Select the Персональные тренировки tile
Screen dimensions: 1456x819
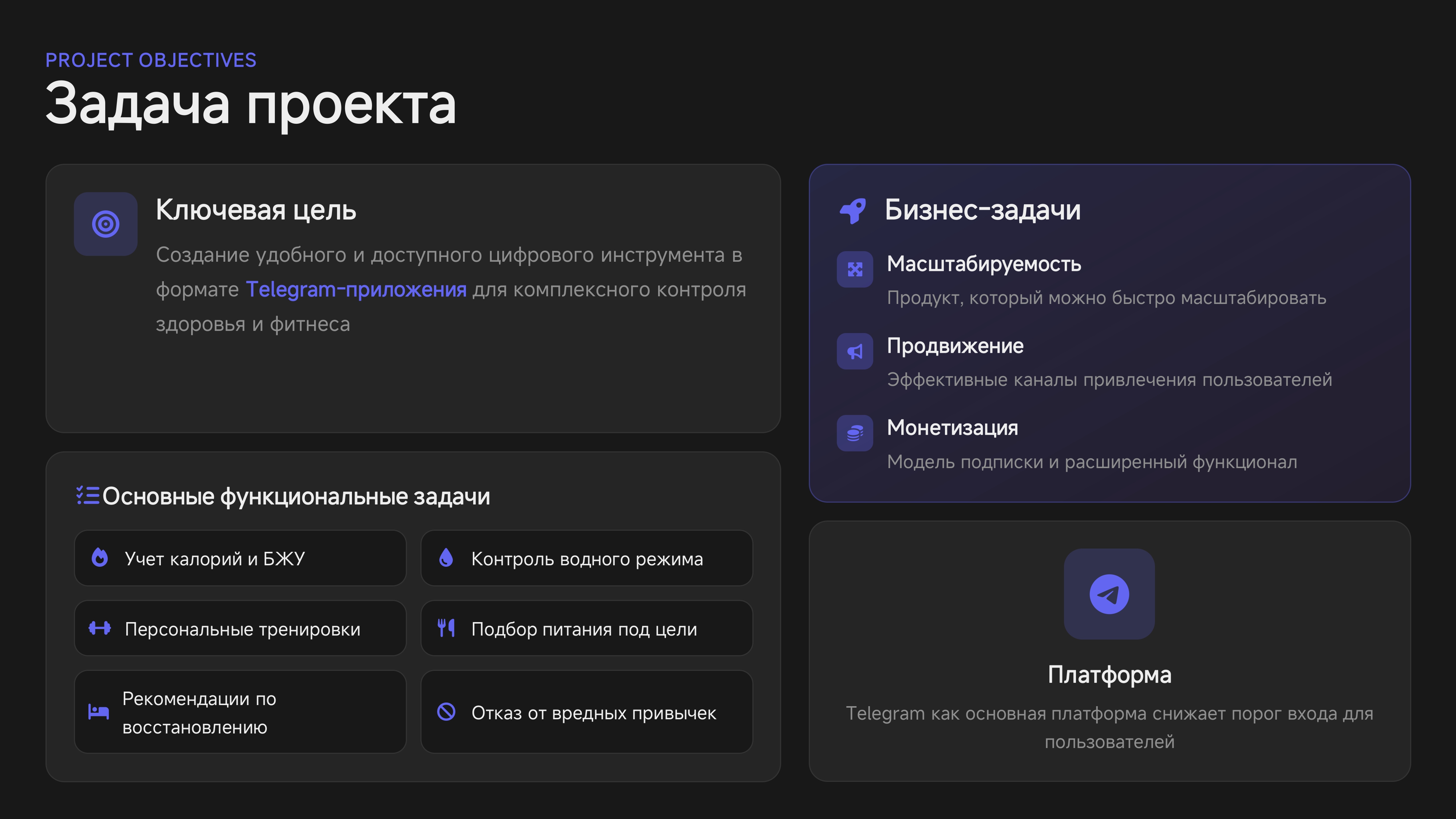point(240,629)
